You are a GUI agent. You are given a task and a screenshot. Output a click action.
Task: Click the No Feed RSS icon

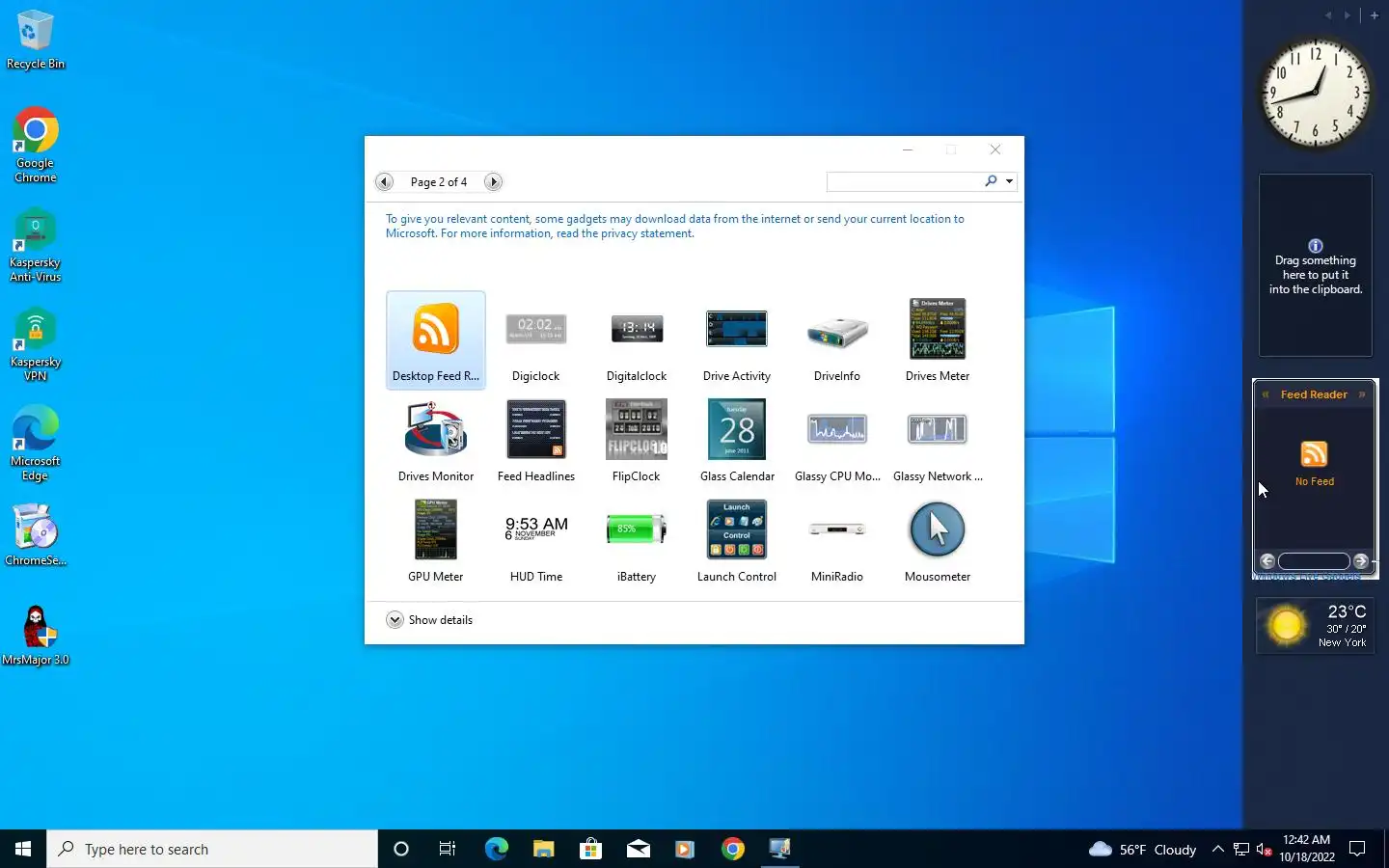coord(1314,453)
